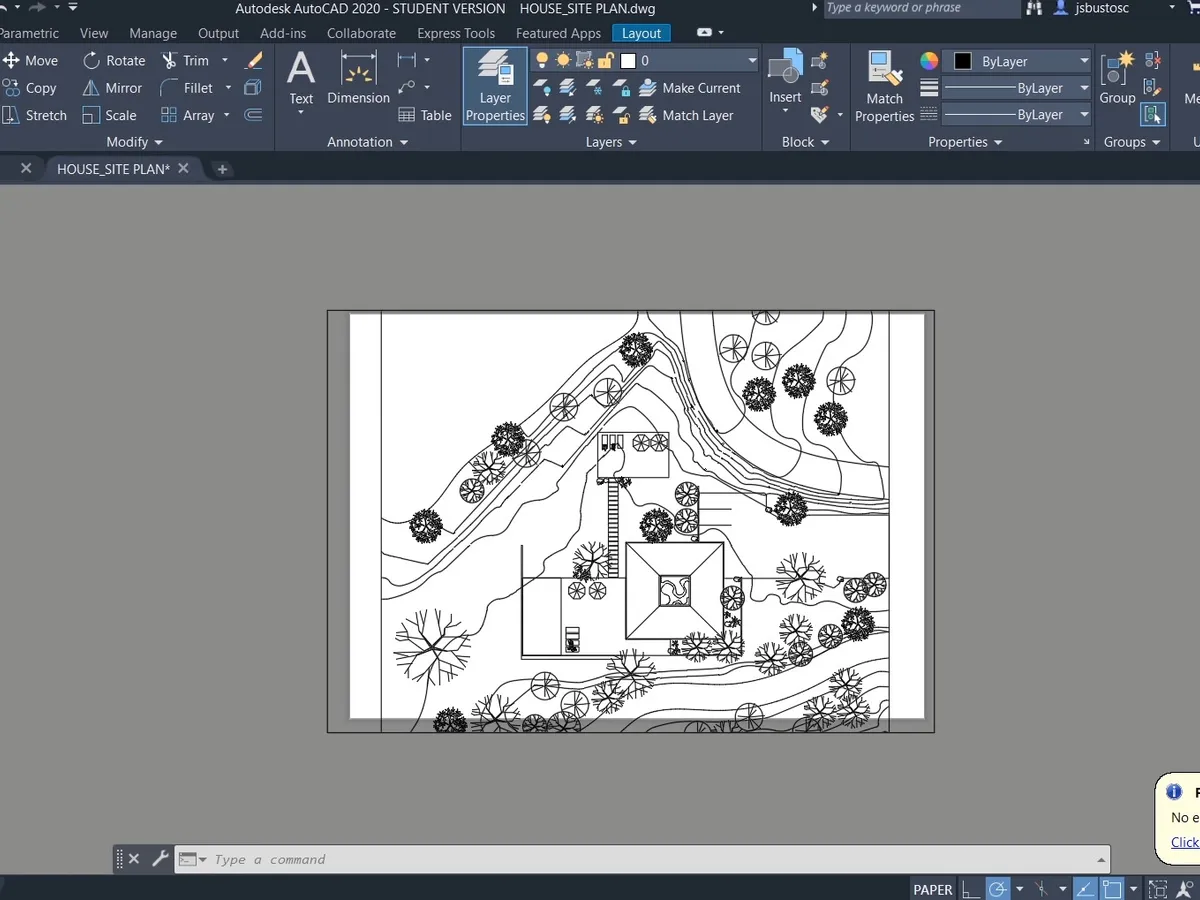The height and width of the screenshot is (900, 1200).
Task: Click the ByLayer color swatch
Action: coord(964,60)
